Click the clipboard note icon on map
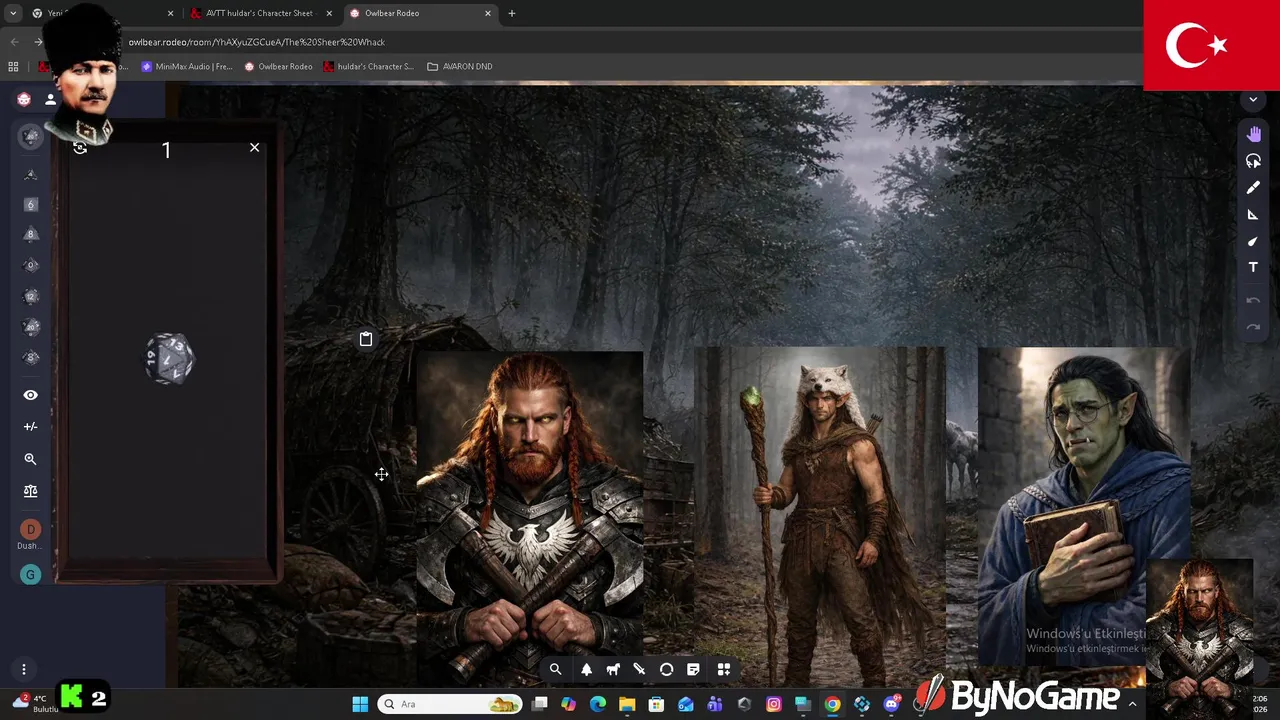The height and width of the screenshot is (720, 1280). tap(366, 339)
